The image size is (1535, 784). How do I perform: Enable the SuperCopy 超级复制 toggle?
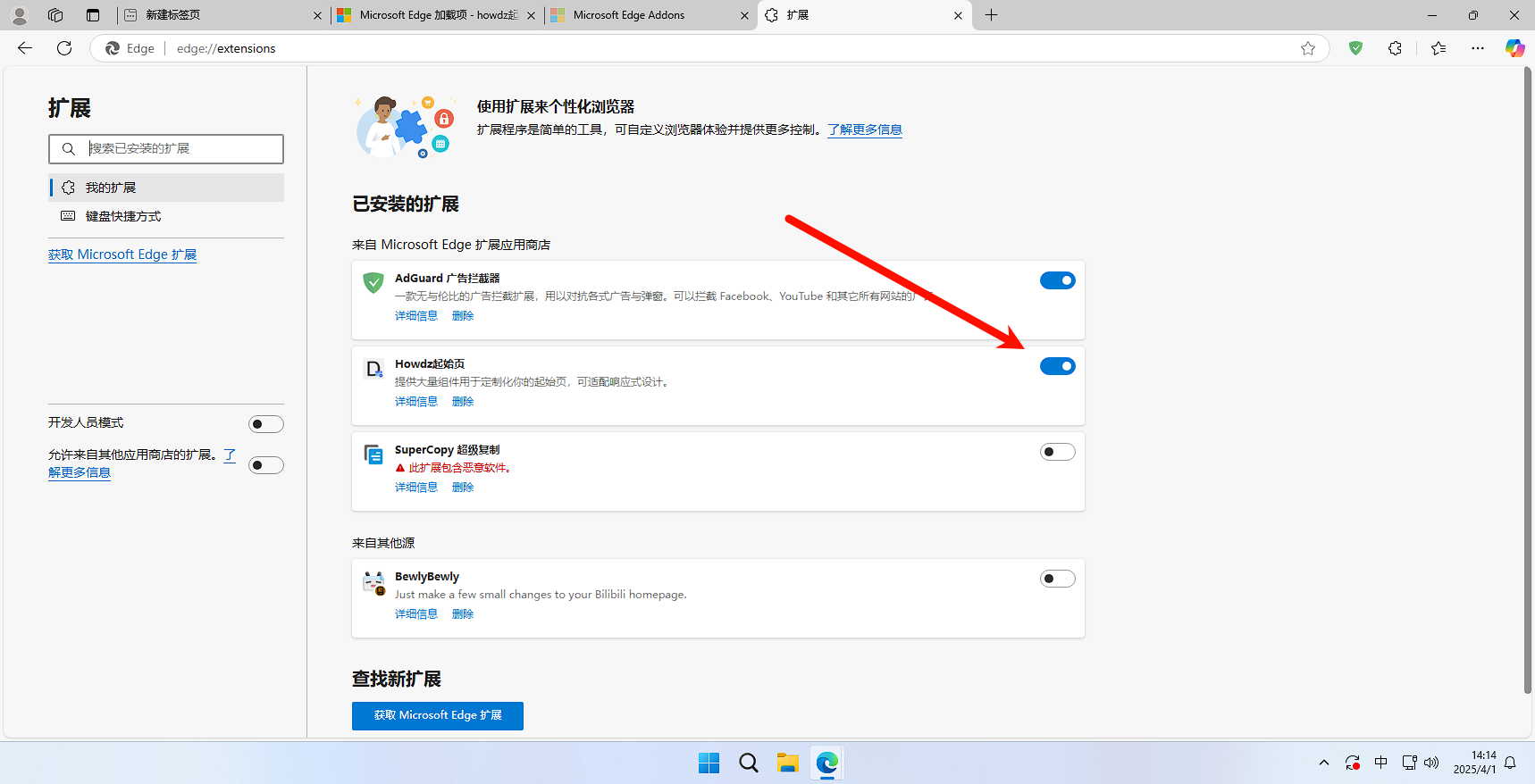coord(1058,452)
